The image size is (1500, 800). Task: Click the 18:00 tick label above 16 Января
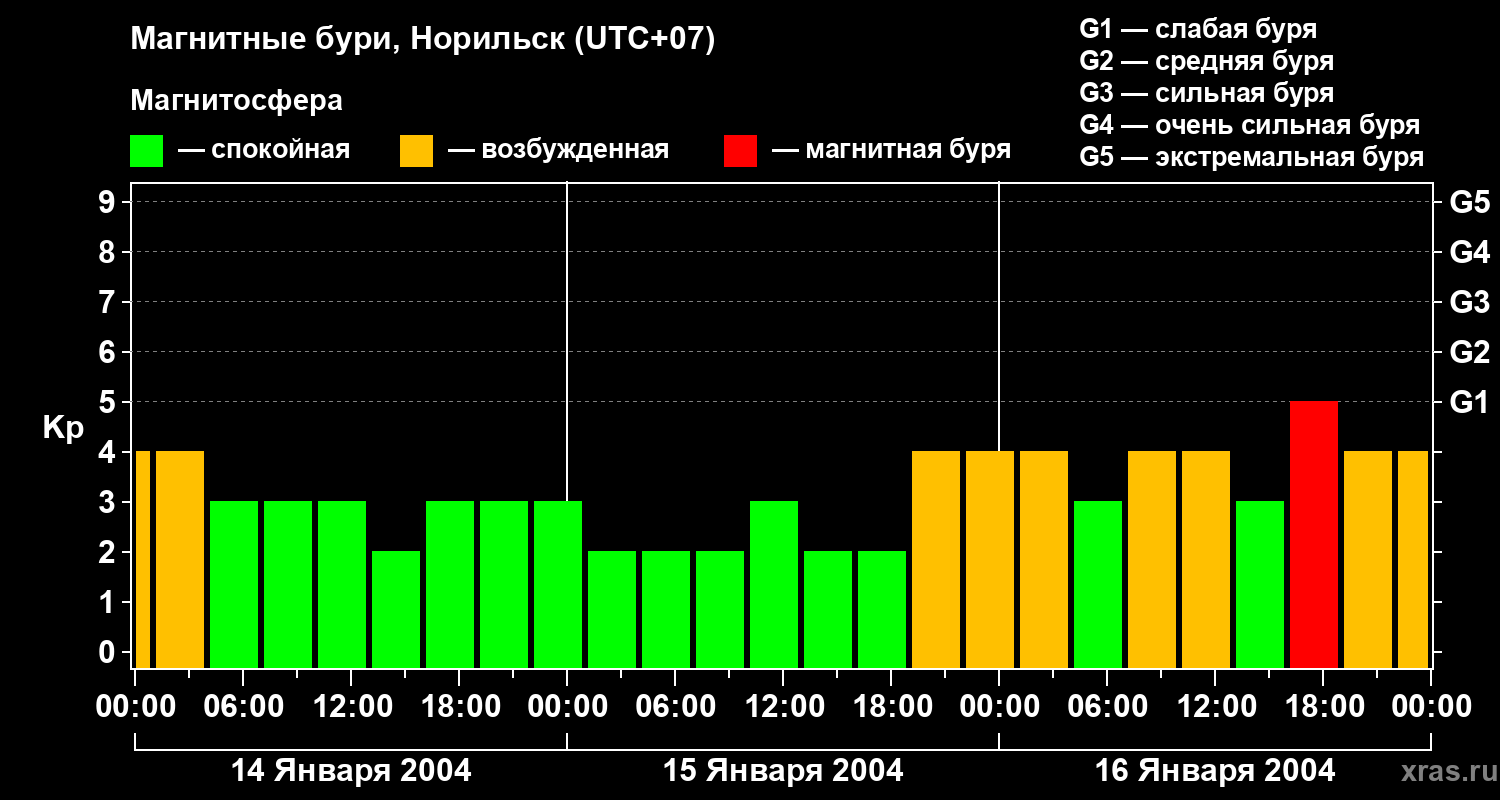(x=1323, y=707)
